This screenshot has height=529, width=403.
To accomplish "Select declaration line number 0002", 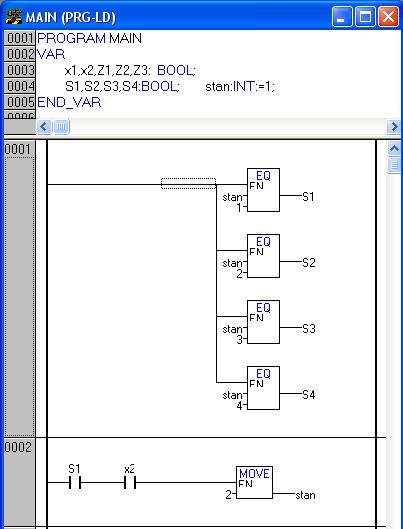I will point(20,54).
